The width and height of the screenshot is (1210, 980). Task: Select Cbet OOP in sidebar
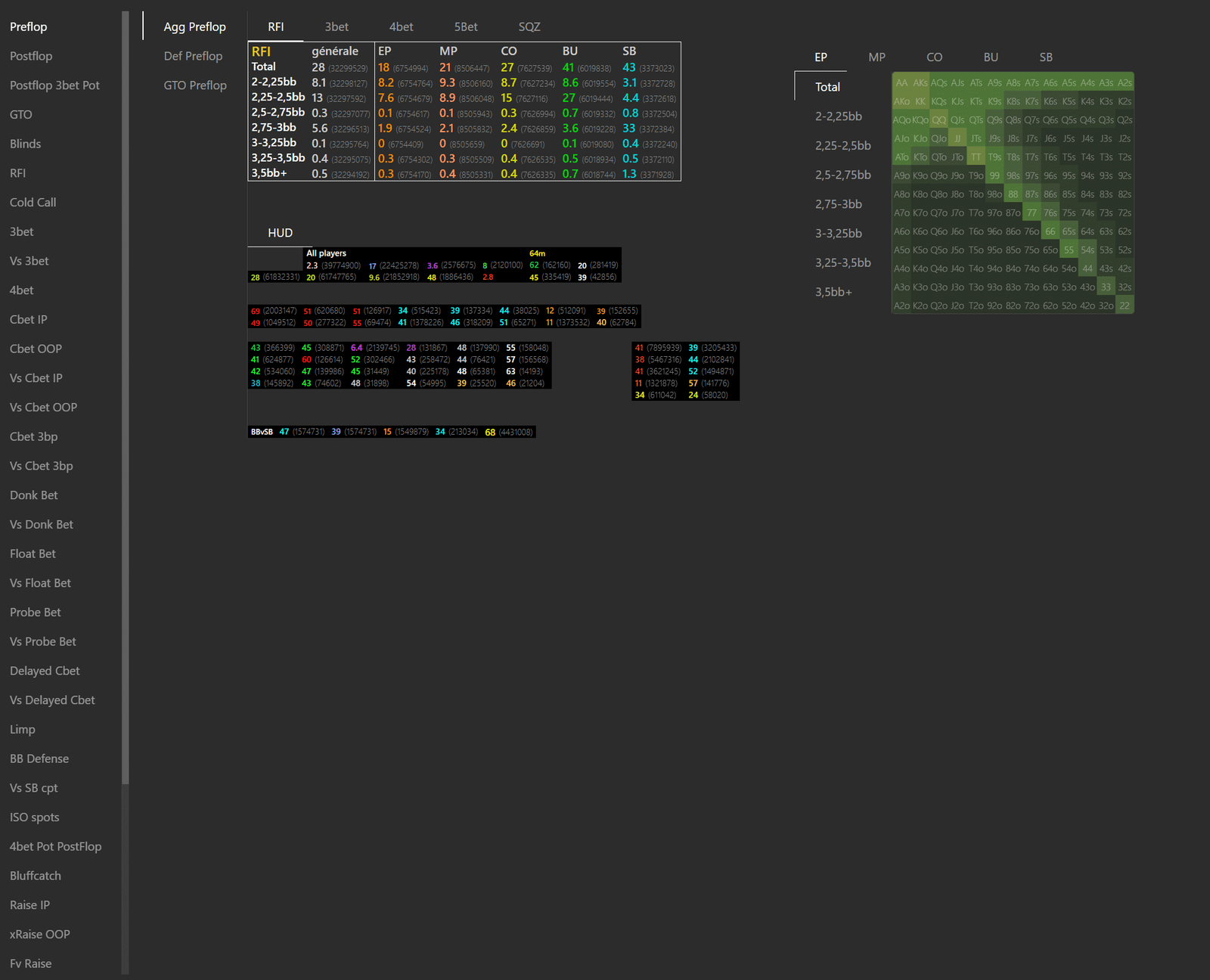36,349
